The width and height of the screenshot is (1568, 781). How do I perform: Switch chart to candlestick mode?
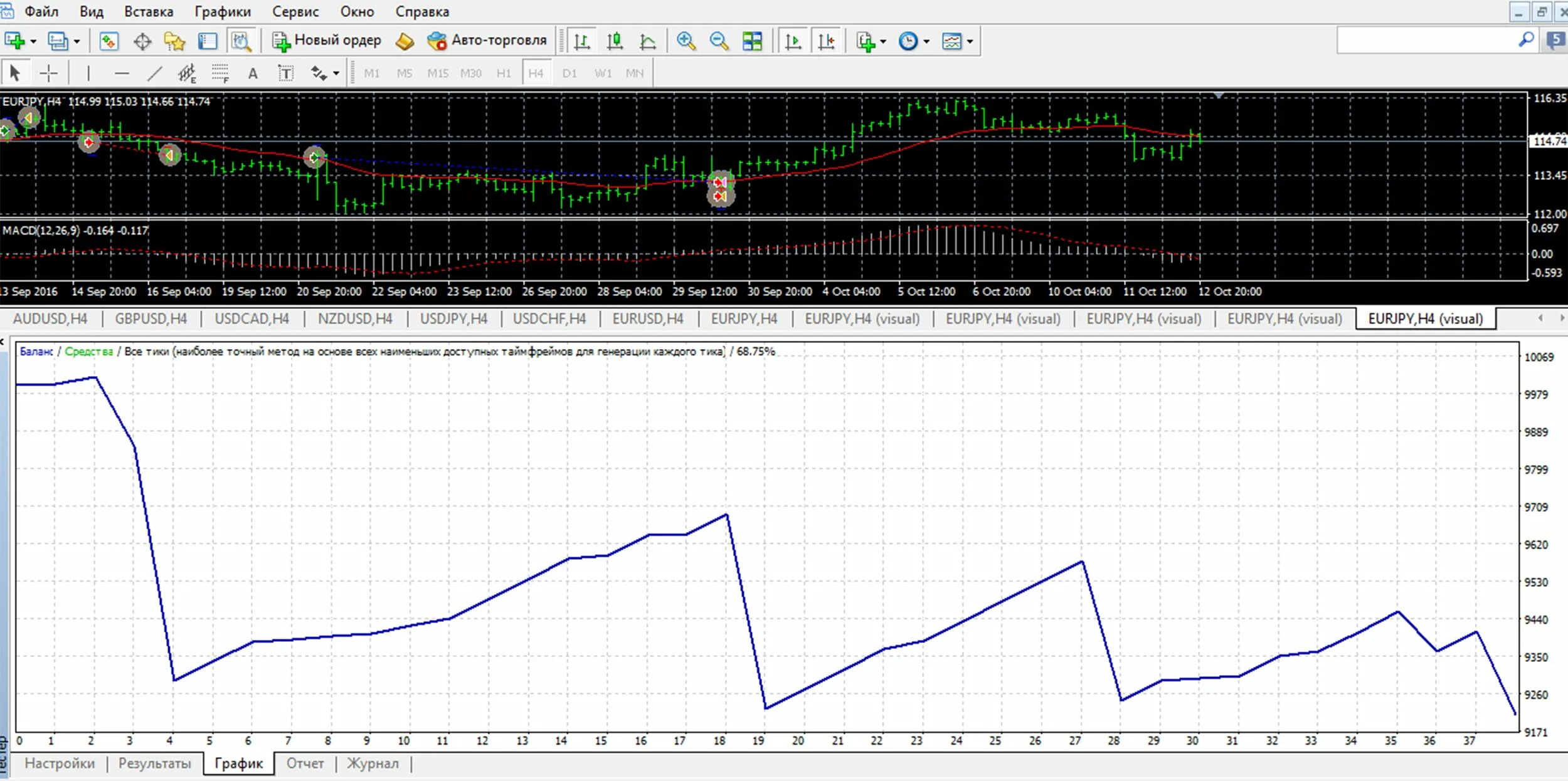615,41
